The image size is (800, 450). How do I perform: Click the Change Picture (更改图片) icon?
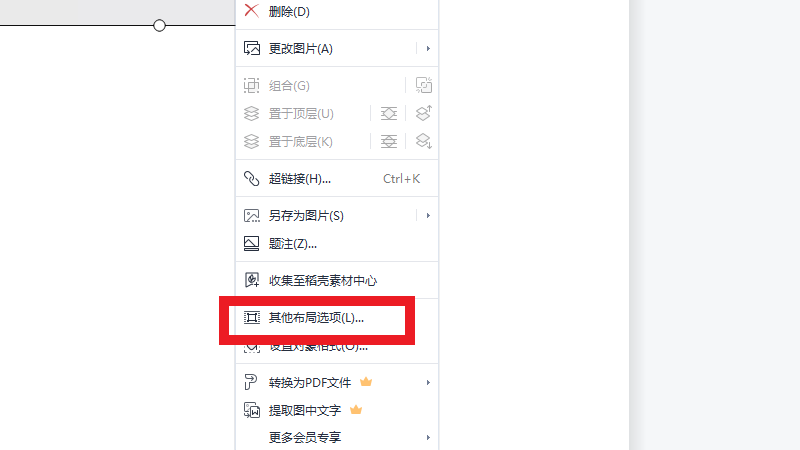[252, 48]
